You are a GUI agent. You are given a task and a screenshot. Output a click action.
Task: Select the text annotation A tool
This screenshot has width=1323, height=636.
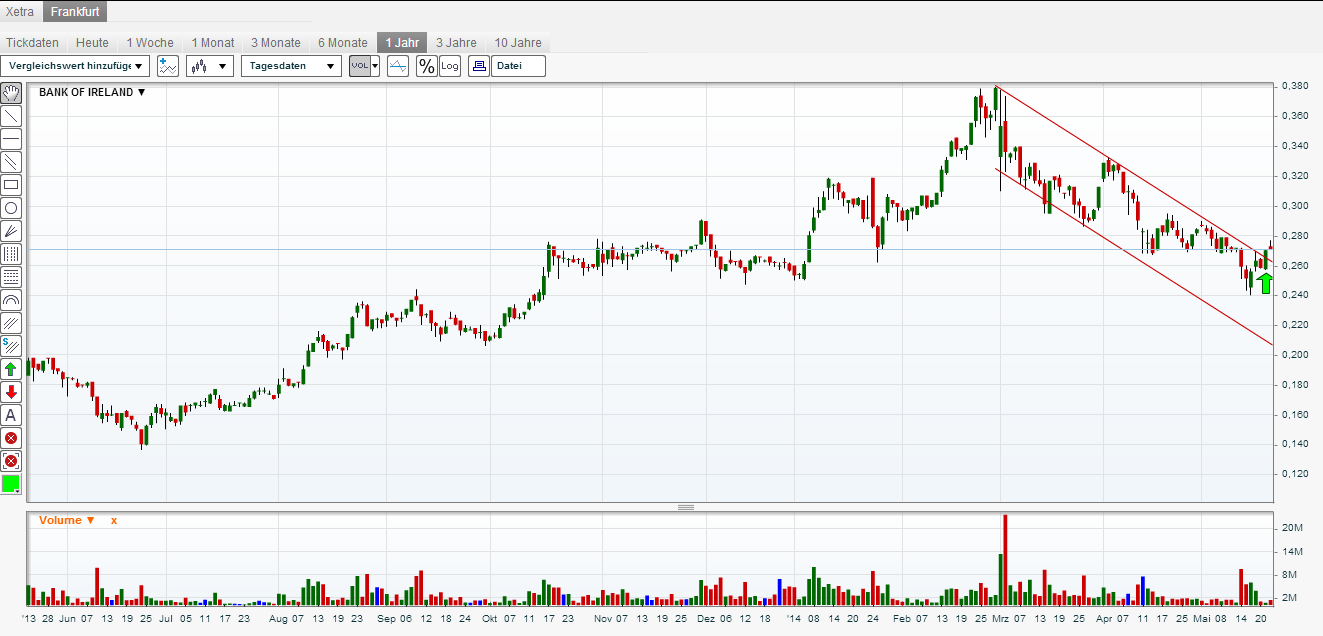[x=11, y=415]
